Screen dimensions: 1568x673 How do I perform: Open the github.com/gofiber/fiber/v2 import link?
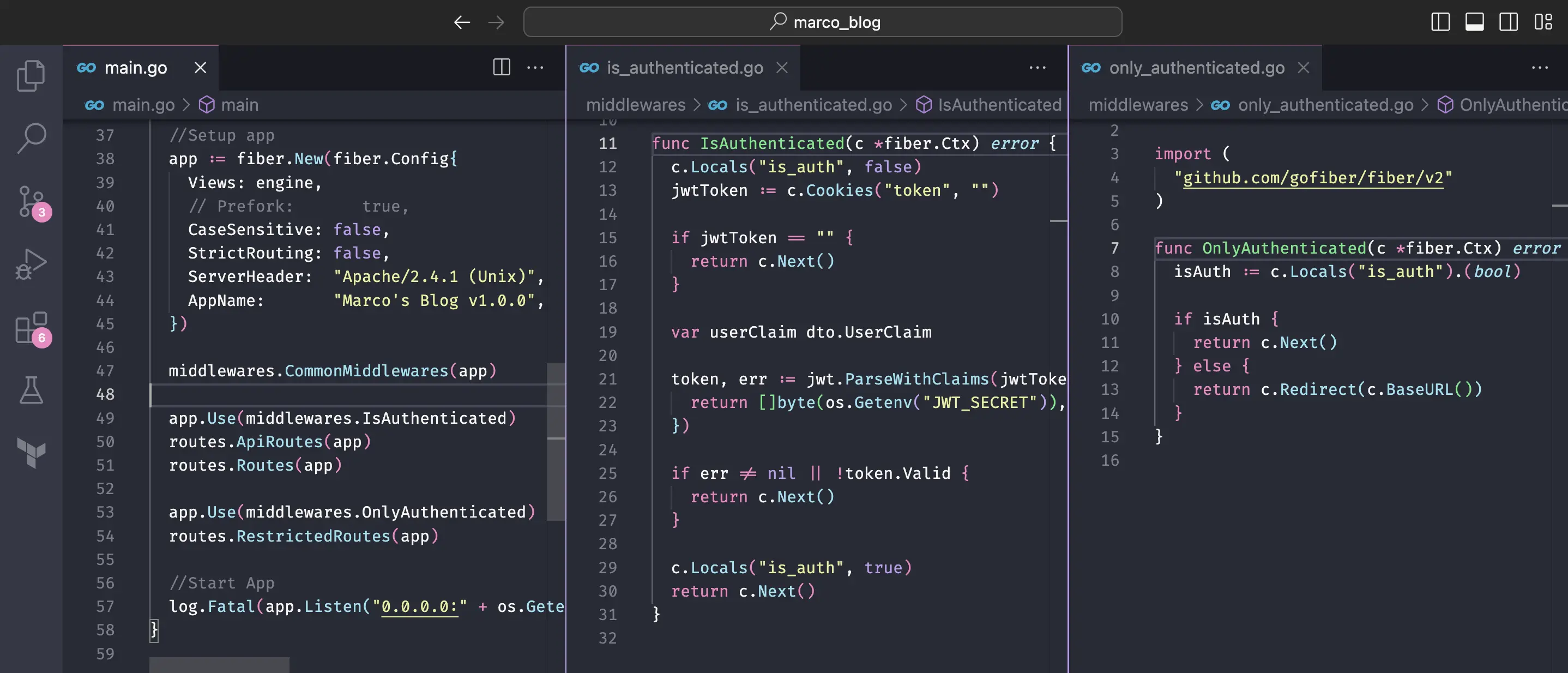1313,178
